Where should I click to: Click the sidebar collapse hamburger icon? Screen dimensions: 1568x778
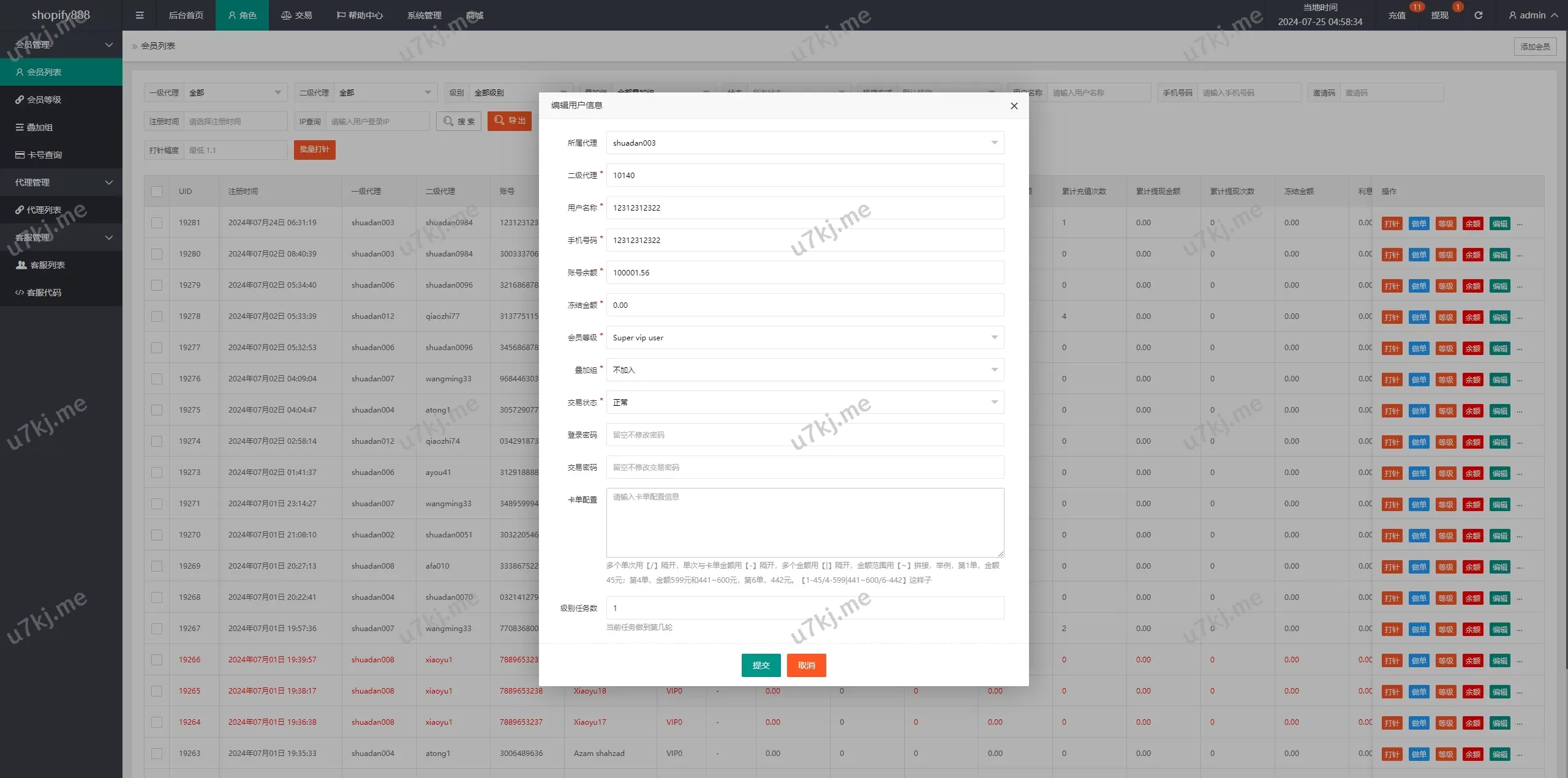tap(140, 15)
